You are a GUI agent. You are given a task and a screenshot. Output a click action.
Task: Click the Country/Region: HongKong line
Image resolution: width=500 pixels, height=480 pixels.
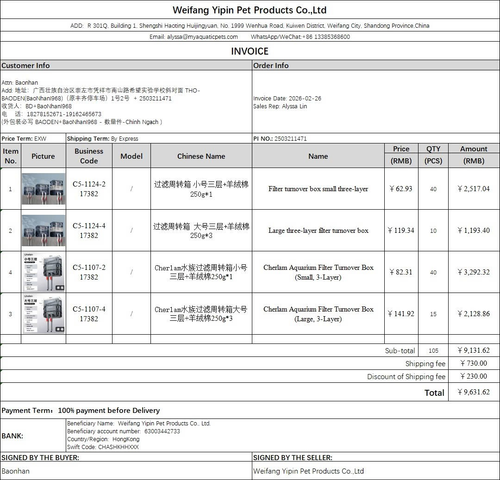point(103,439)
